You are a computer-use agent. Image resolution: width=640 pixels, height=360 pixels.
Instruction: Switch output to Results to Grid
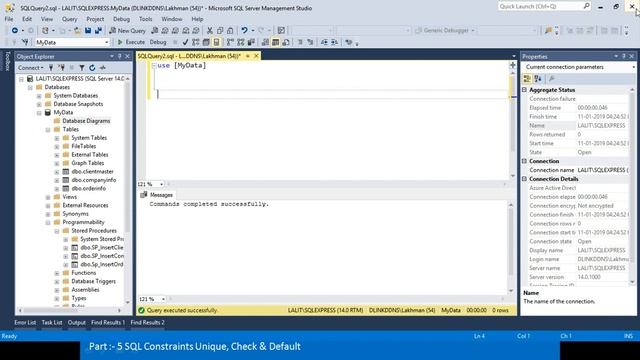coord(276,42)
